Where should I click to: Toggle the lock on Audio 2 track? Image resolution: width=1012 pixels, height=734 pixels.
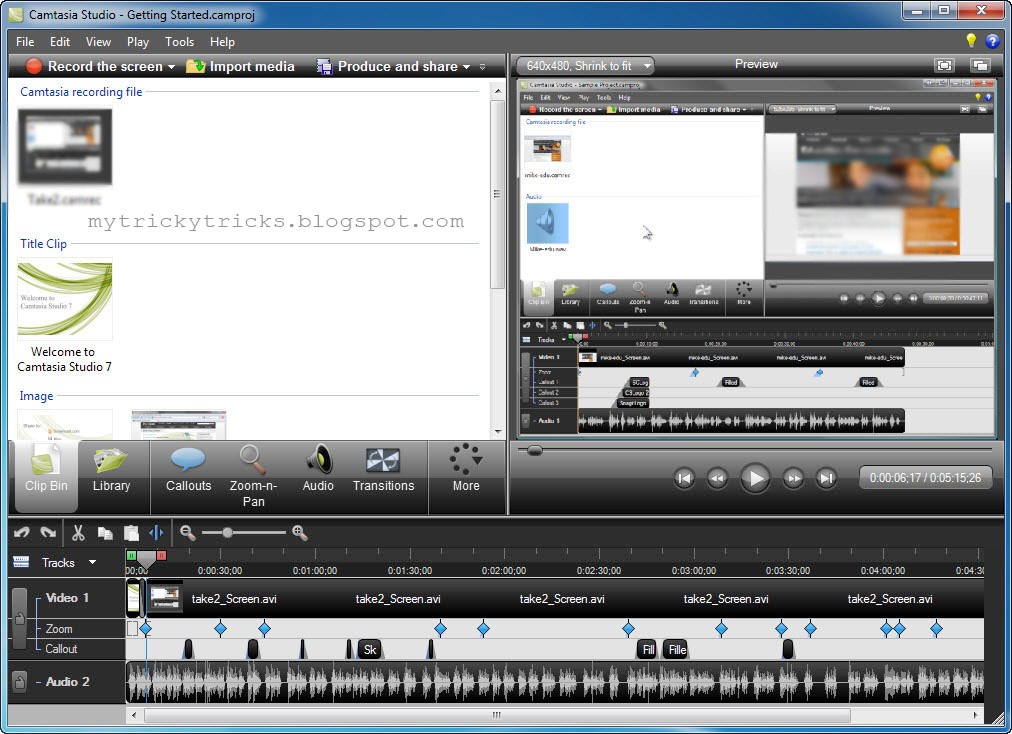tap(19, 681)
